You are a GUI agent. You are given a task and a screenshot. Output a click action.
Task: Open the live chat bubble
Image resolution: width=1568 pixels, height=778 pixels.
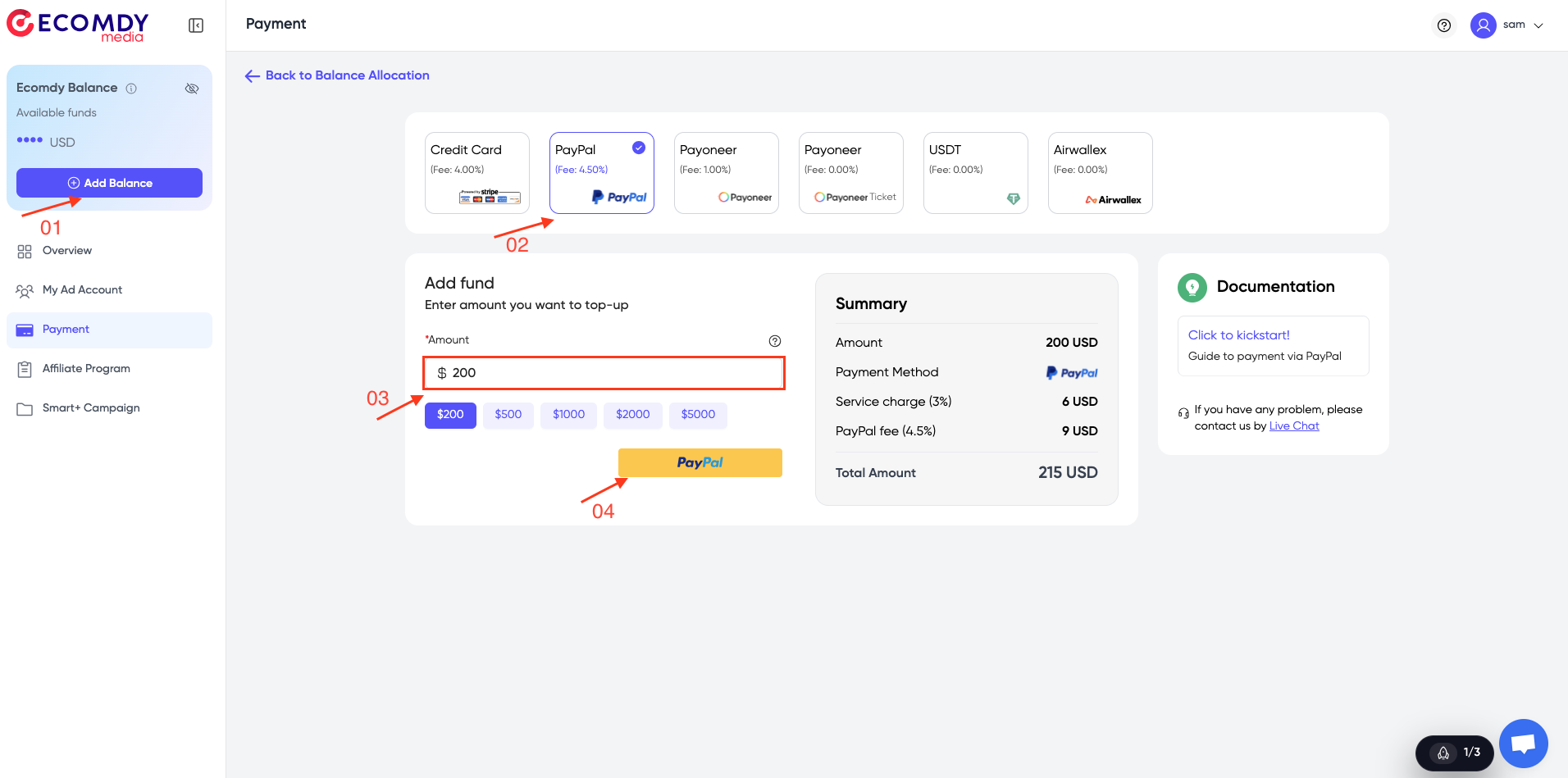point(1523,743)
